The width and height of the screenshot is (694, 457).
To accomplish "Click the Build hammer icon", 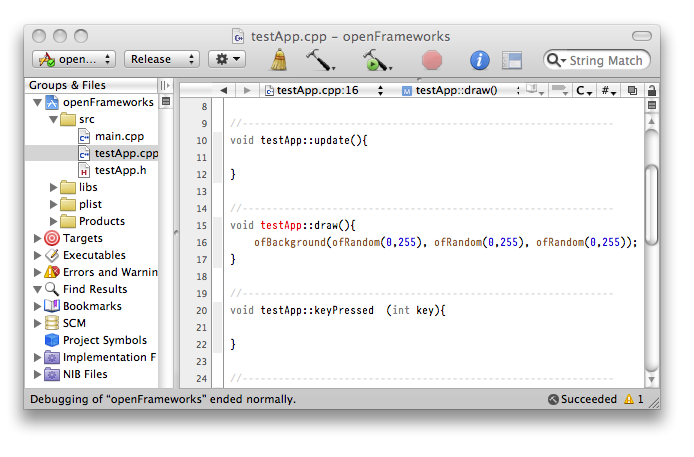I will [320, 60].
